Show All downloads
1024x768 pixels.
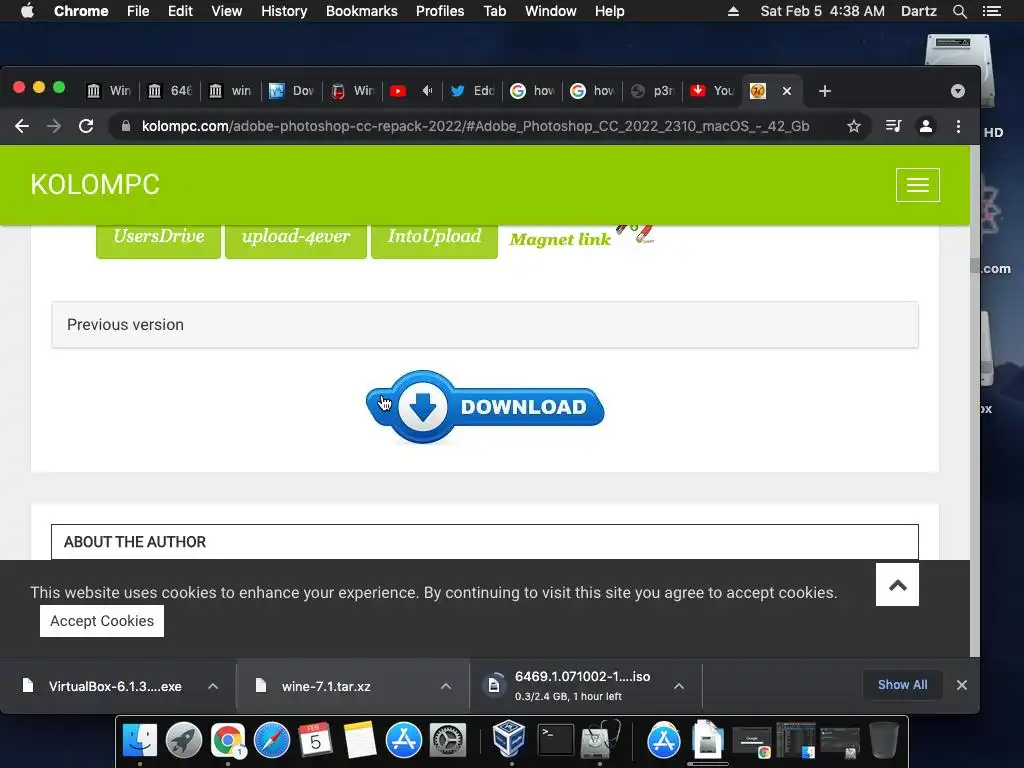pyautogui.click(x=902, y=684)
